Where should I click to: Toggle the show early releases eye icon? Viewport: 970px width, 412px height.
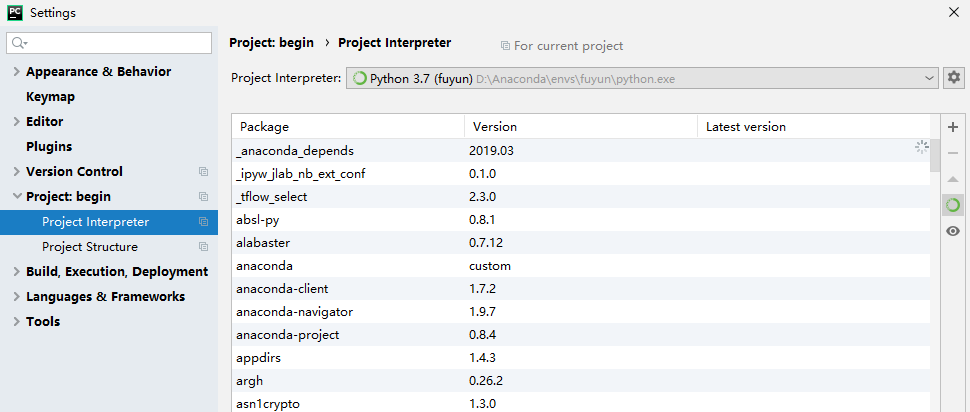[953, 231]
